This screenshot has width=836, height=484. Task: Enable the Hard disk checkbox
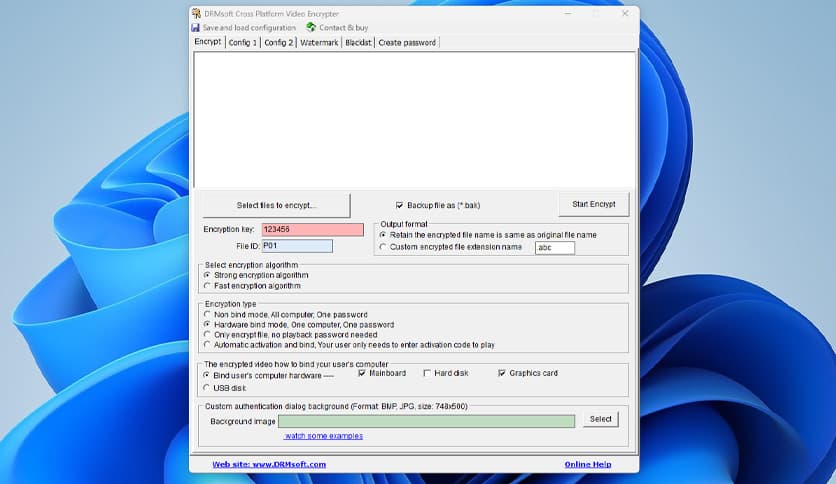[427, 373]
